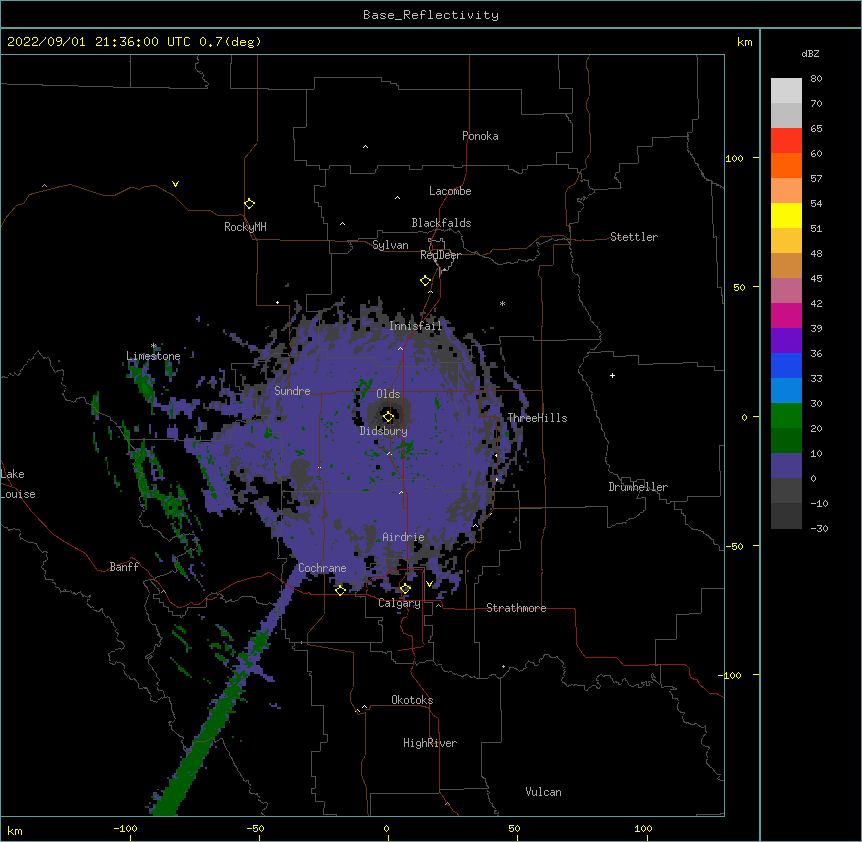Click the Vulcan town label
This screenshot has height=842, width=862.
(543, 792)
